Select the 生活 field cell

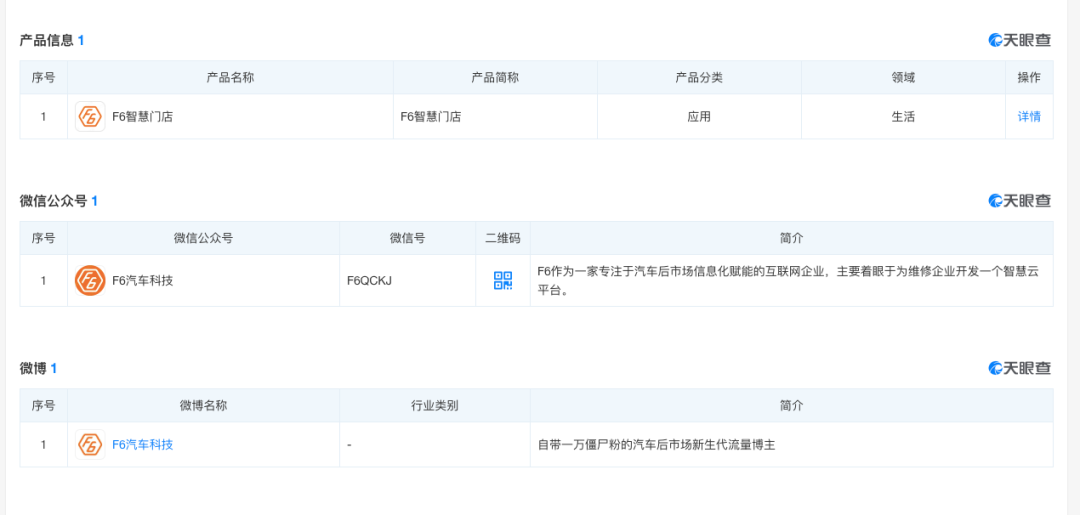903,116
